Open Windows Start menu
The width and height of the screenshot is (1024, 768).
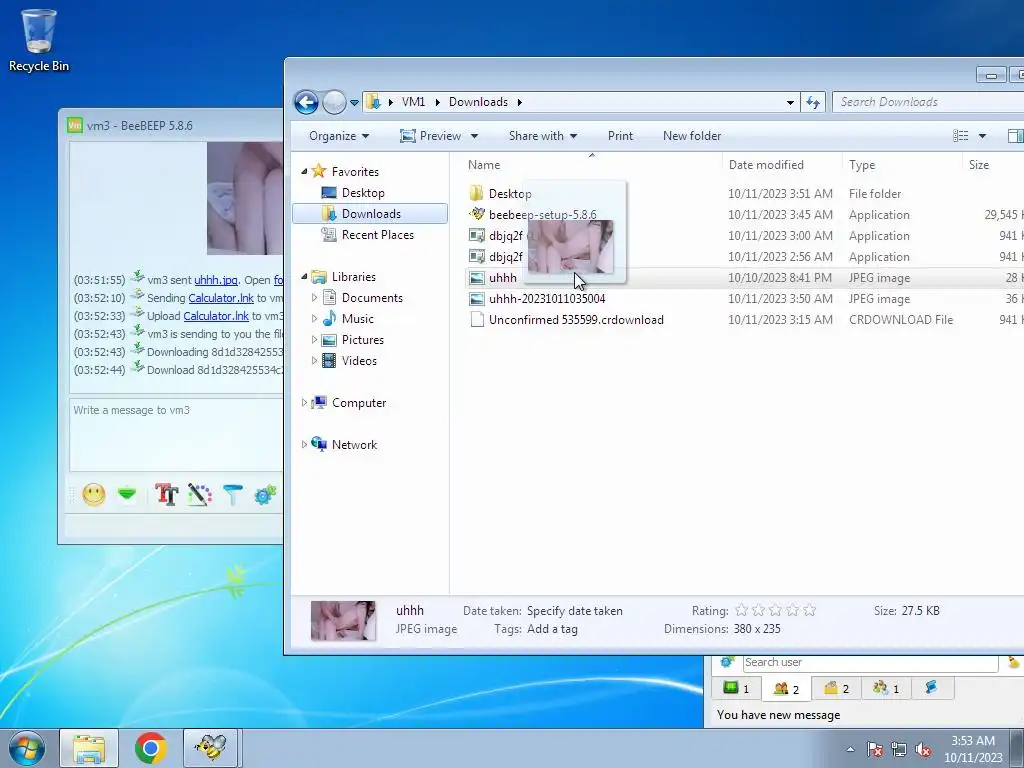(x=27, y=748)
